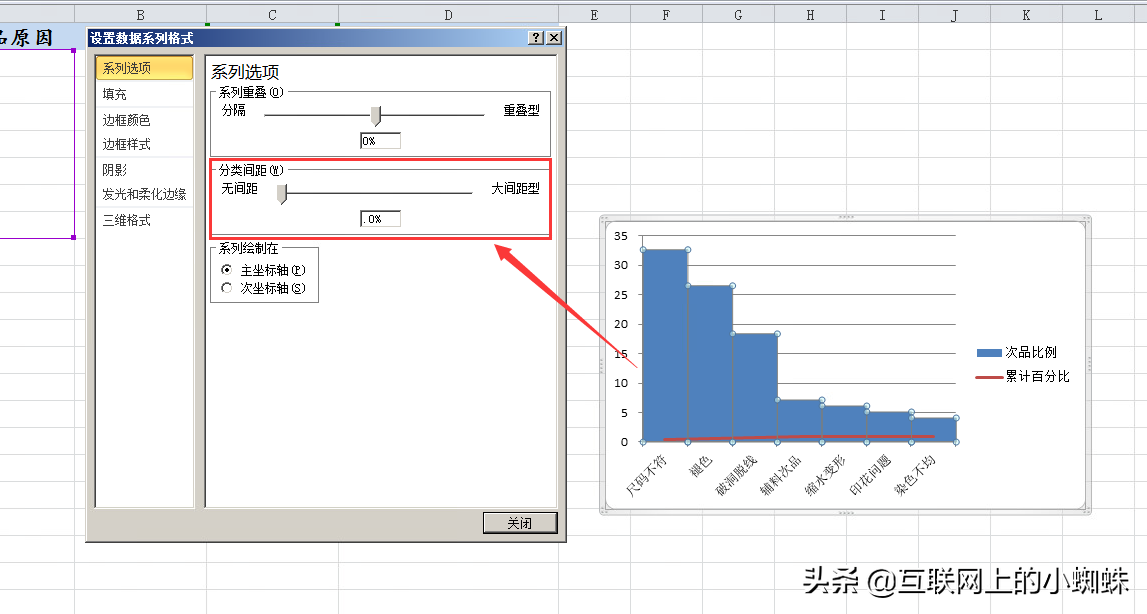This screenshot has height=614, width=1147.
Task: Close the 设置数据系列格式 dialog with X
Action: [554, 38]
